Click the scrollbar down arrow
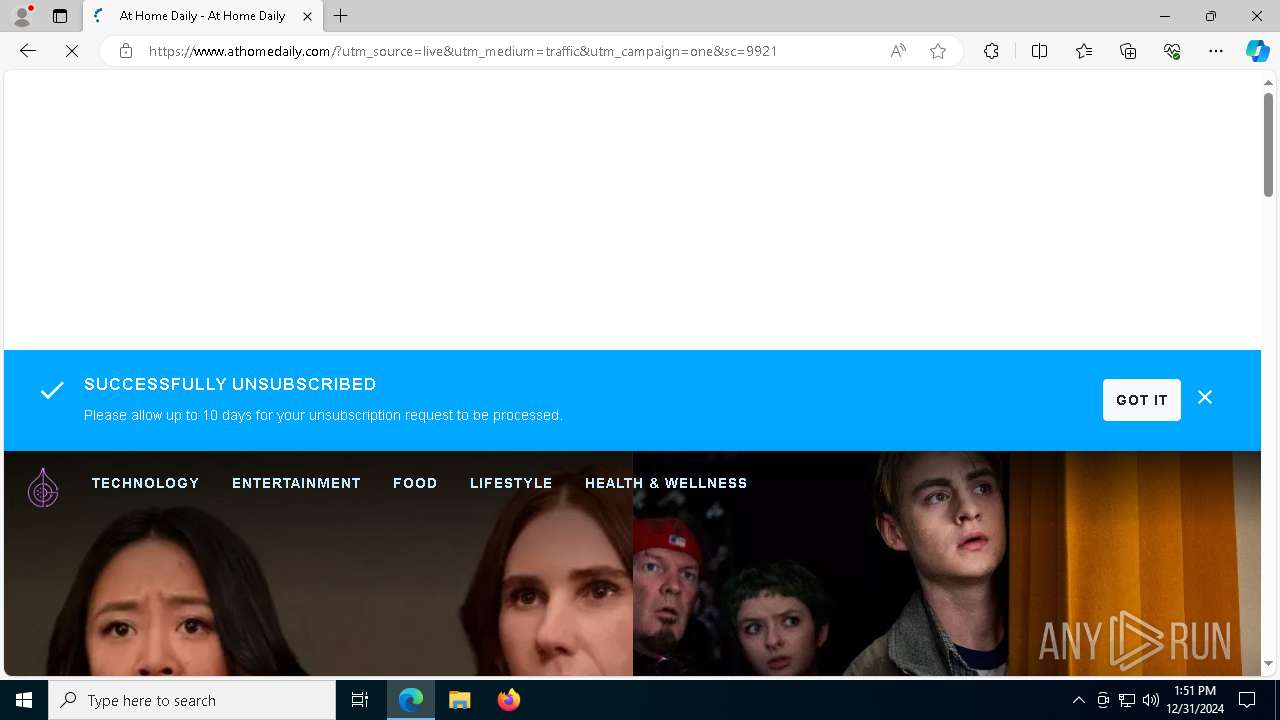This screenshot has height=720, width=1280. (1268, 664)
